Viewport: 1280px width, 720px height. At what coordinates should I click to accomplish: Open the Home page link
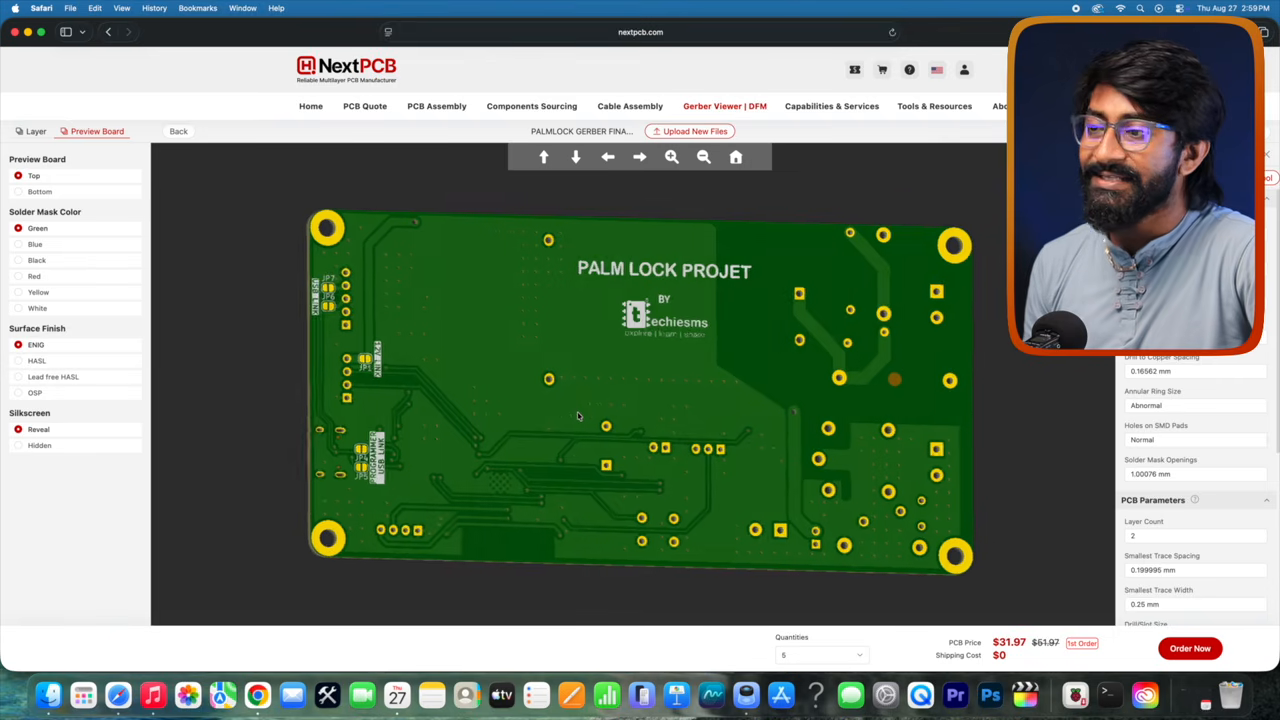tap(311, 106)
